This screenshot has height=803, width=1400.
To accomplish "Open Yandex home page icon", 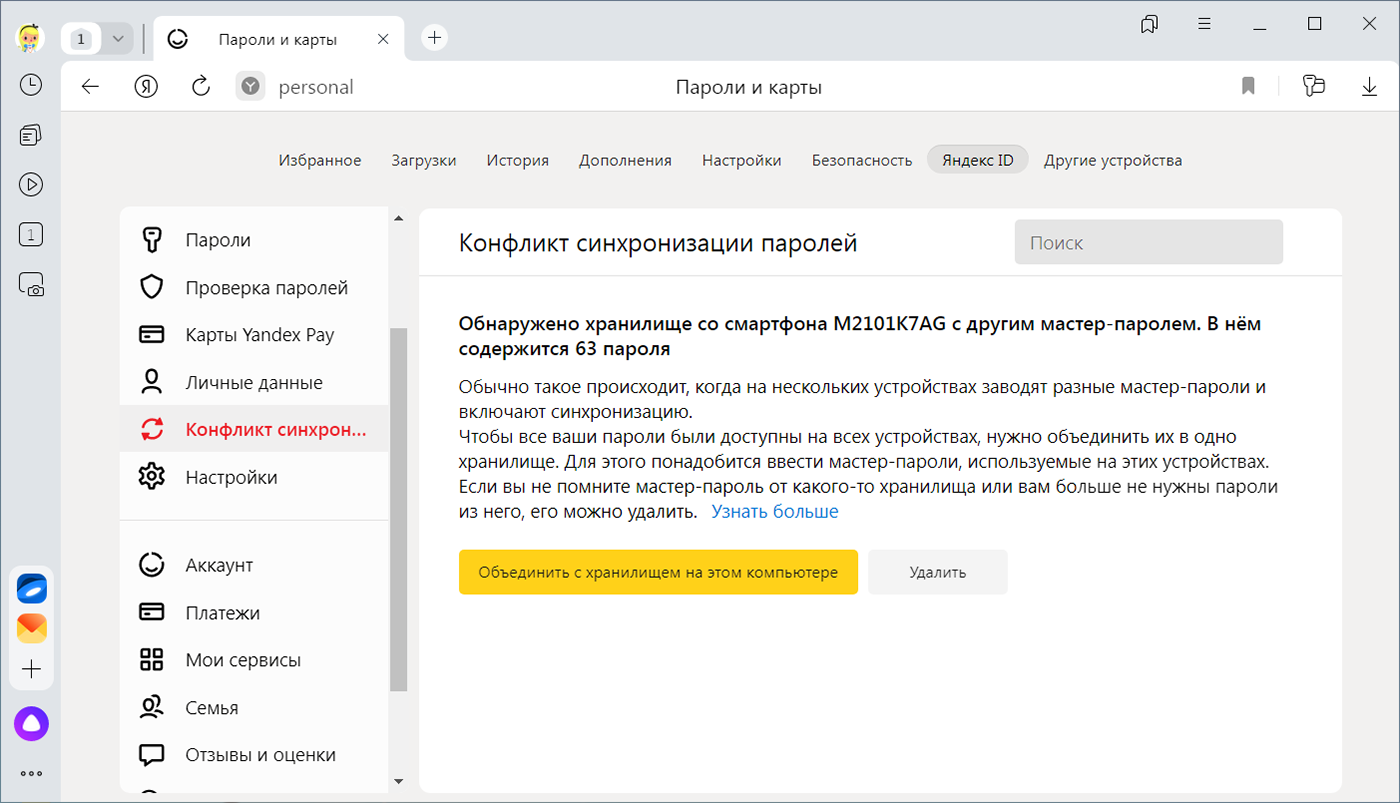I will pyautogui.click(x=146, y=87).
